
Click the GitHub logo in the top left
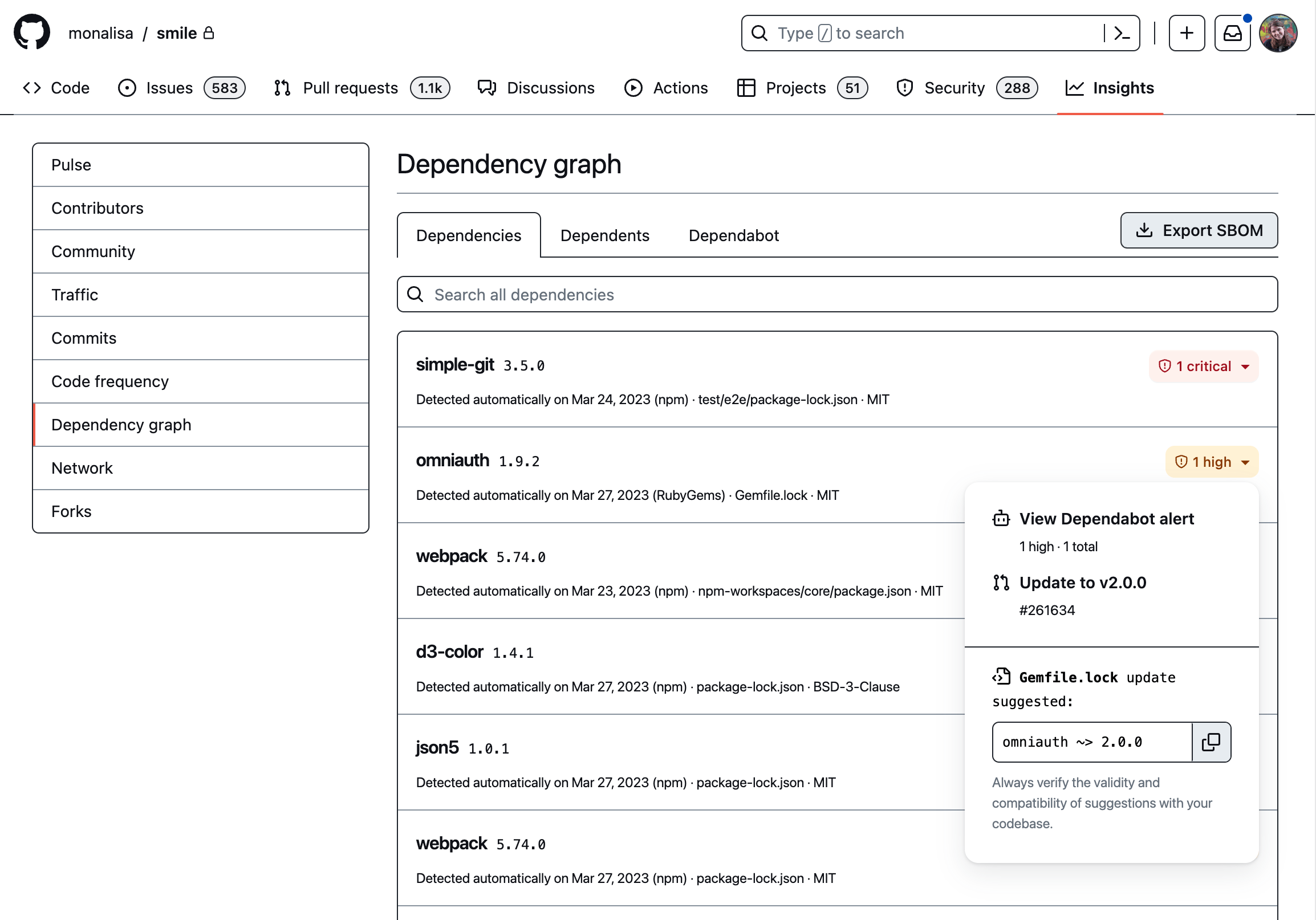pos(29,34)
